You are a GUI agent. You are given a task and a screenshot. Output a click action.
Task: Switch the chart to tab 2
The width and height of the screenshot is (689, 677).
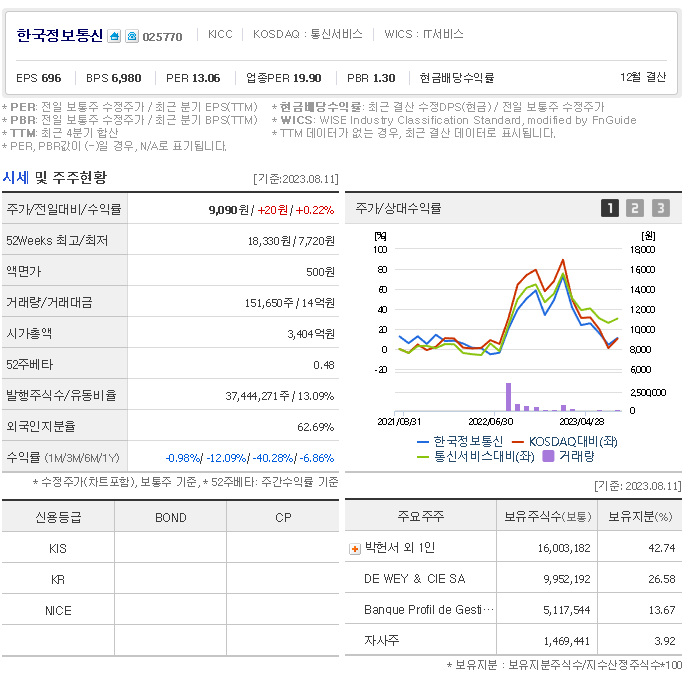(635, 208)
